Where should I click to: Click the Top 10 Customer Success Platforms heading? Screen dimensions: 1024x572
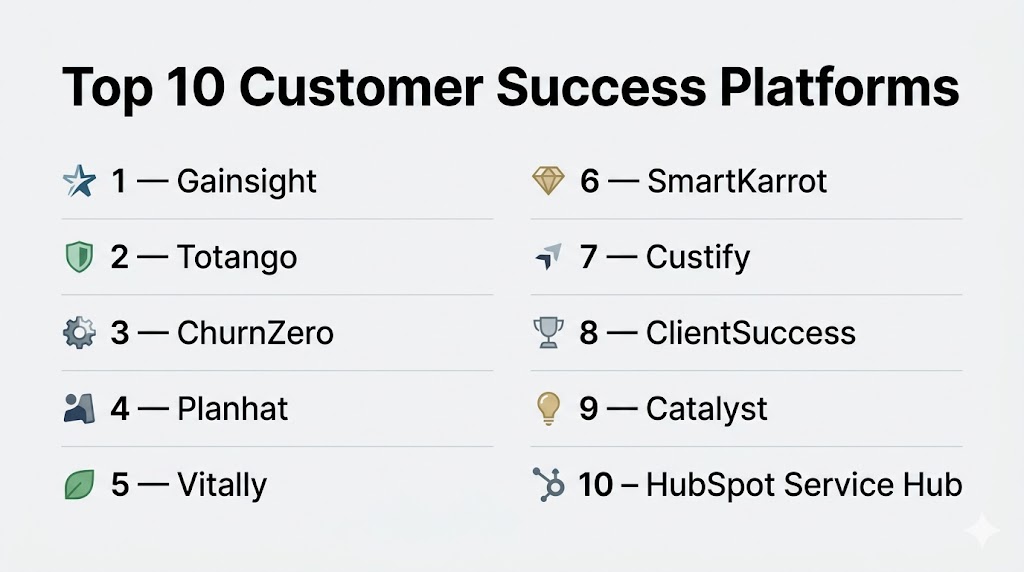[x=510, y=88]
